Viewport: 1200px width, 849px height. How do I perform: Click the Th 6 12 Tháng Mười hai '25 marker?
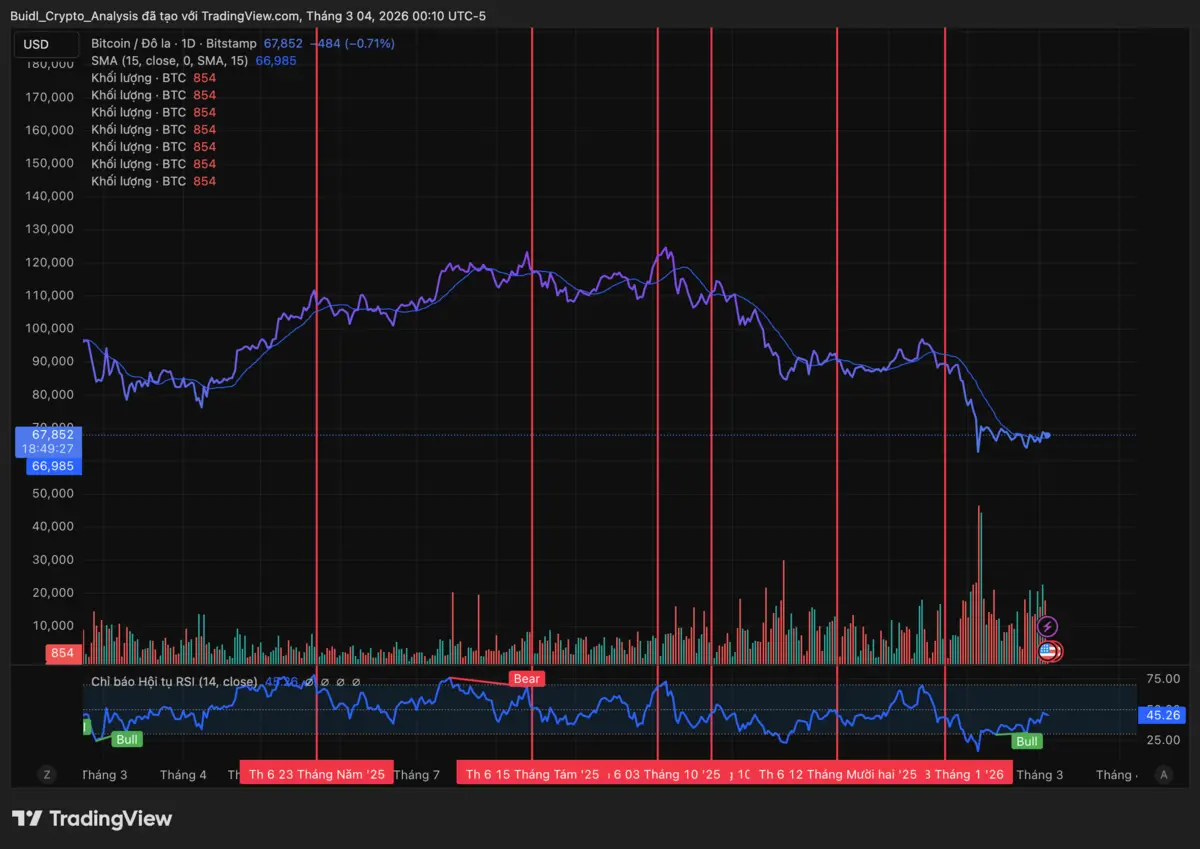(836, 774)
